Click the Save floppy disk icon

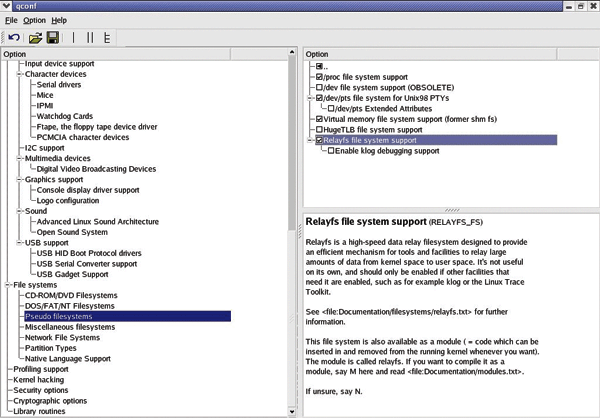click(x=52, y=37)
